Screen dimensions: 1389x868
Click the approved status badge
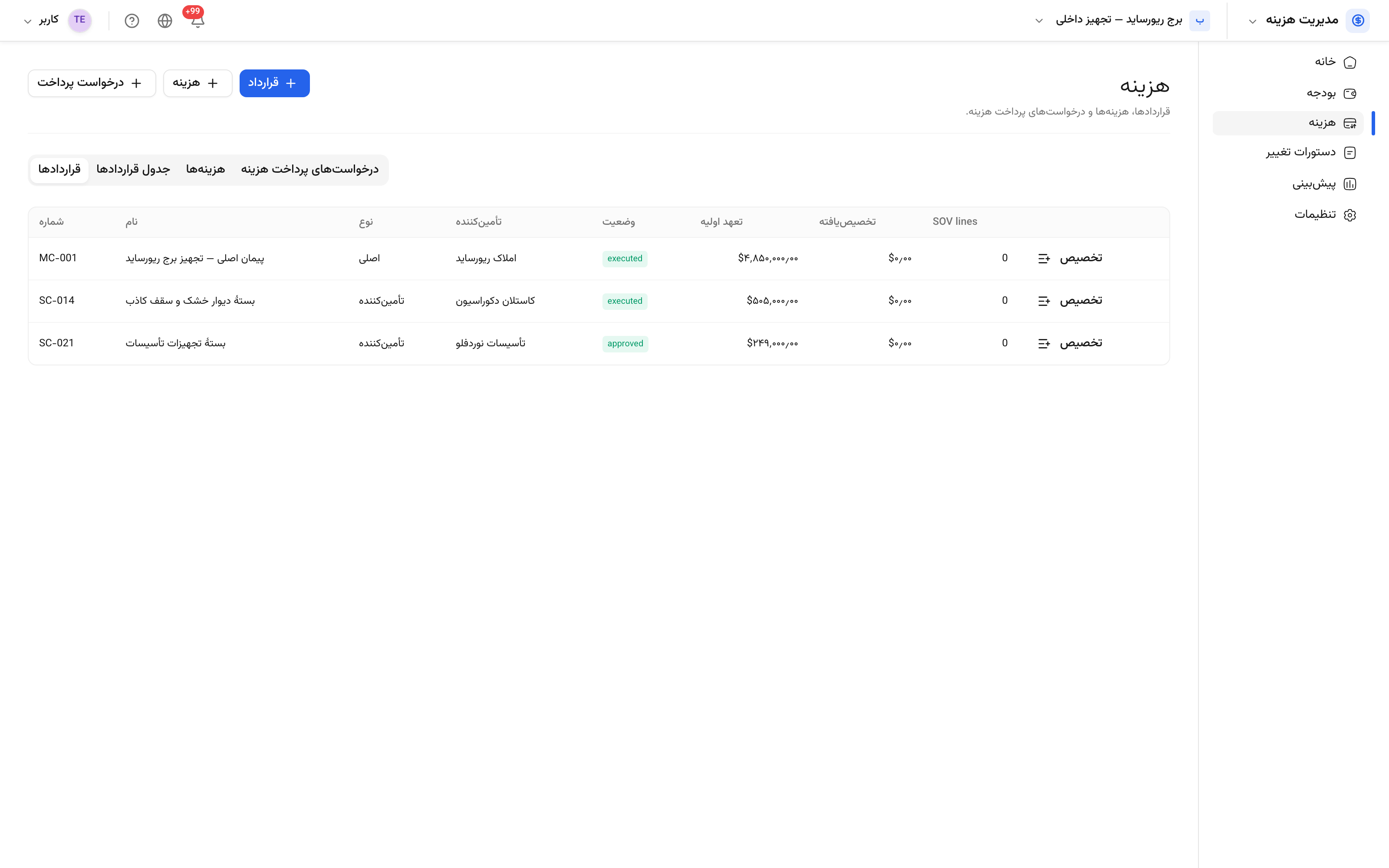[x=625, y=344]
